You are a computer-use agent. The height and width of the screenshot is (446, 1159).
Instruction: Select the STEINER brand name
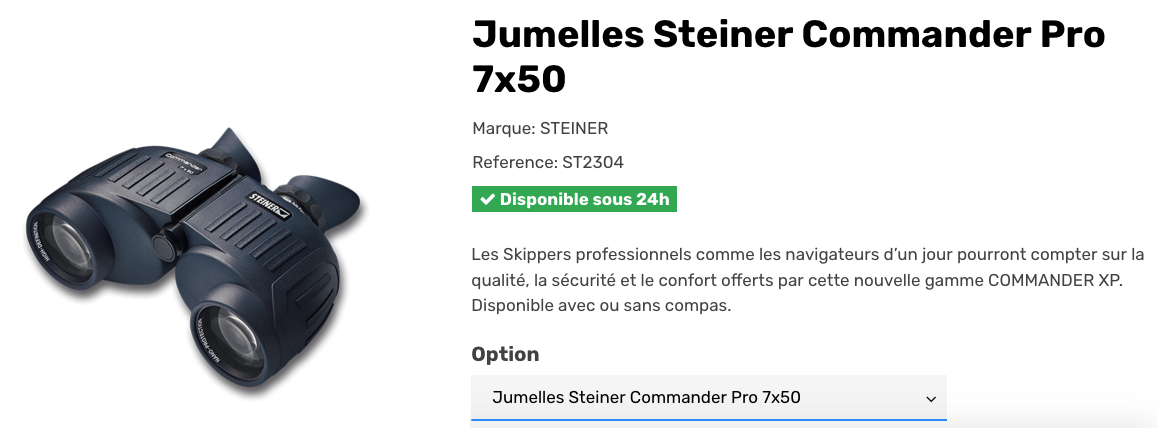(x=574, y=128)
